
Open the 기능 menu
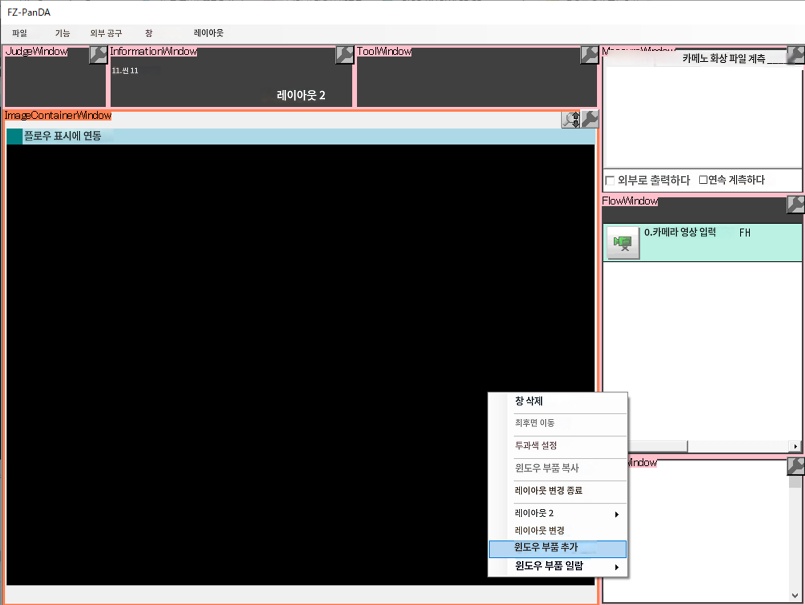[x=62, y=33]
